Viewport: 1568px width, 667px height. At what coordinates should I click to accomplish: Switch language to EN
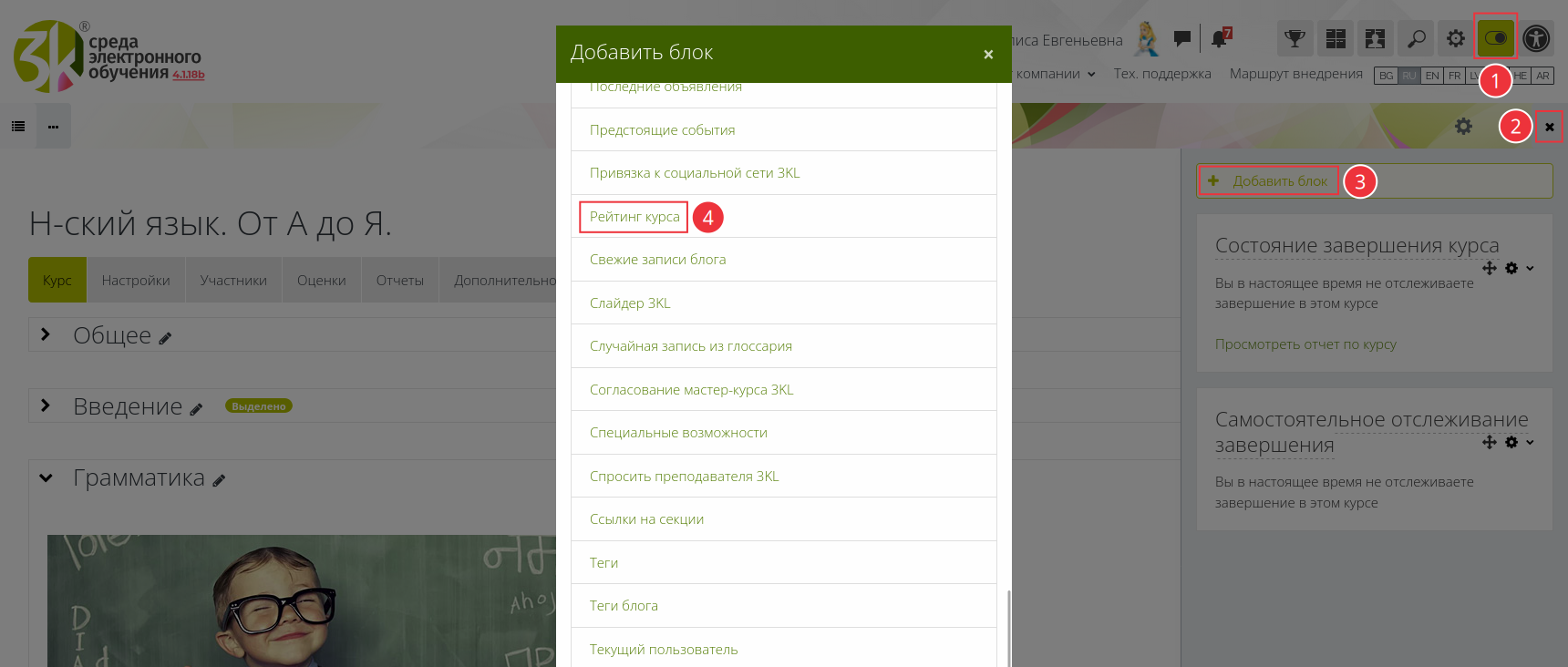(1432, 76)
